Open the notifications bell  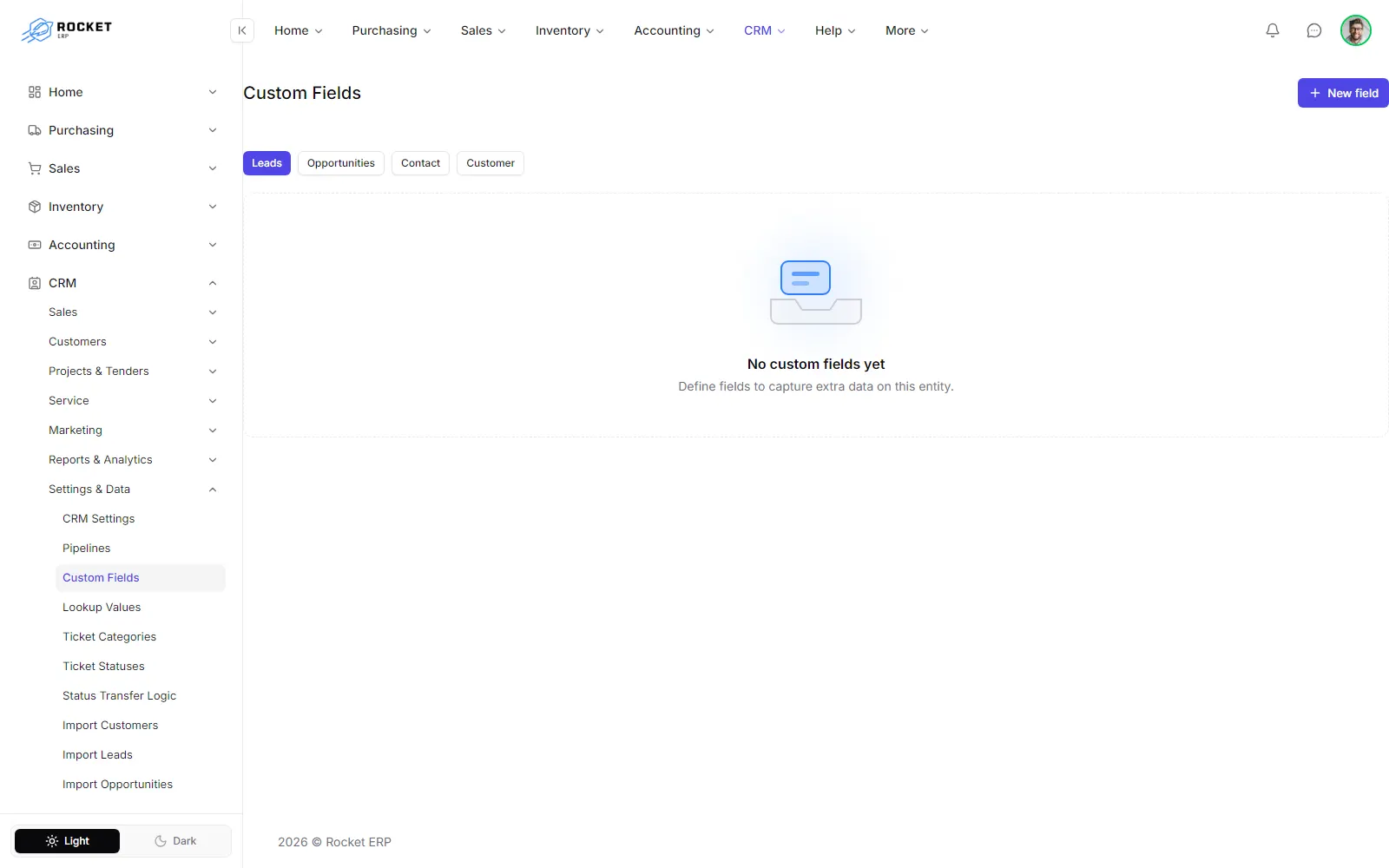coord(1273,30)
